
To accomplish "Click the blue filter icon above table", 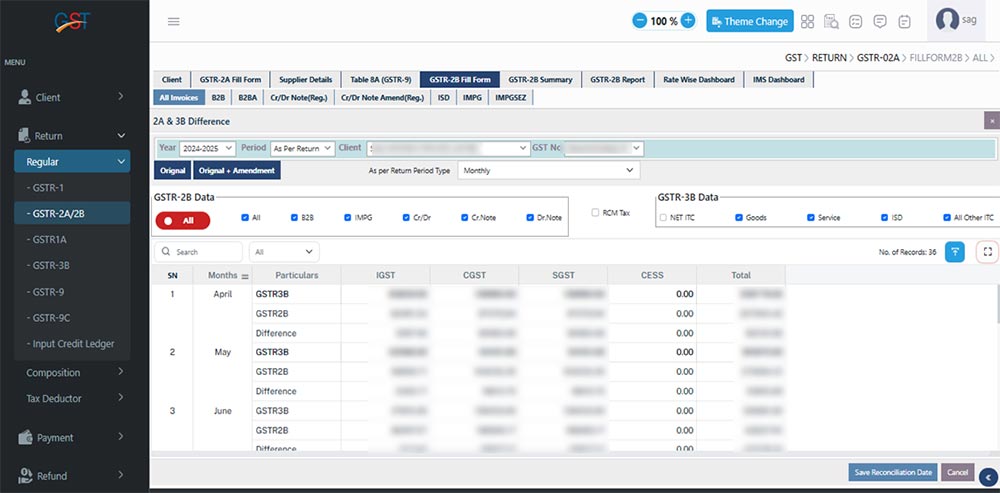I will coord(955,252).
